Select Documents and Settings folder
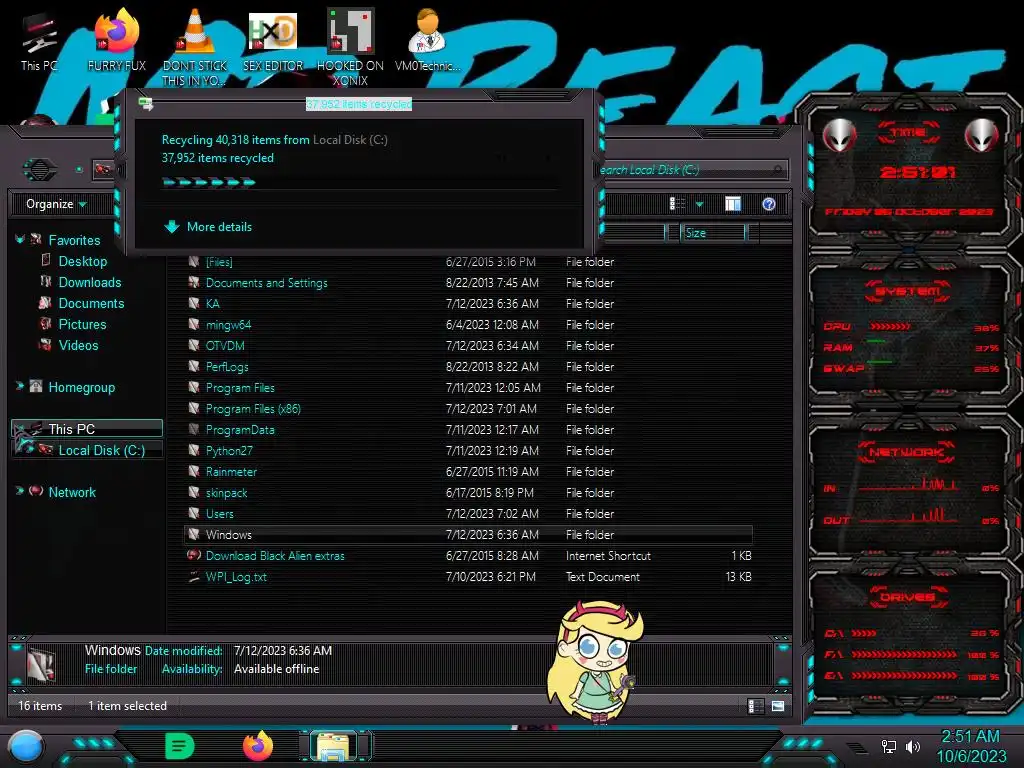 pyautogui.click(x=468, y=282)
